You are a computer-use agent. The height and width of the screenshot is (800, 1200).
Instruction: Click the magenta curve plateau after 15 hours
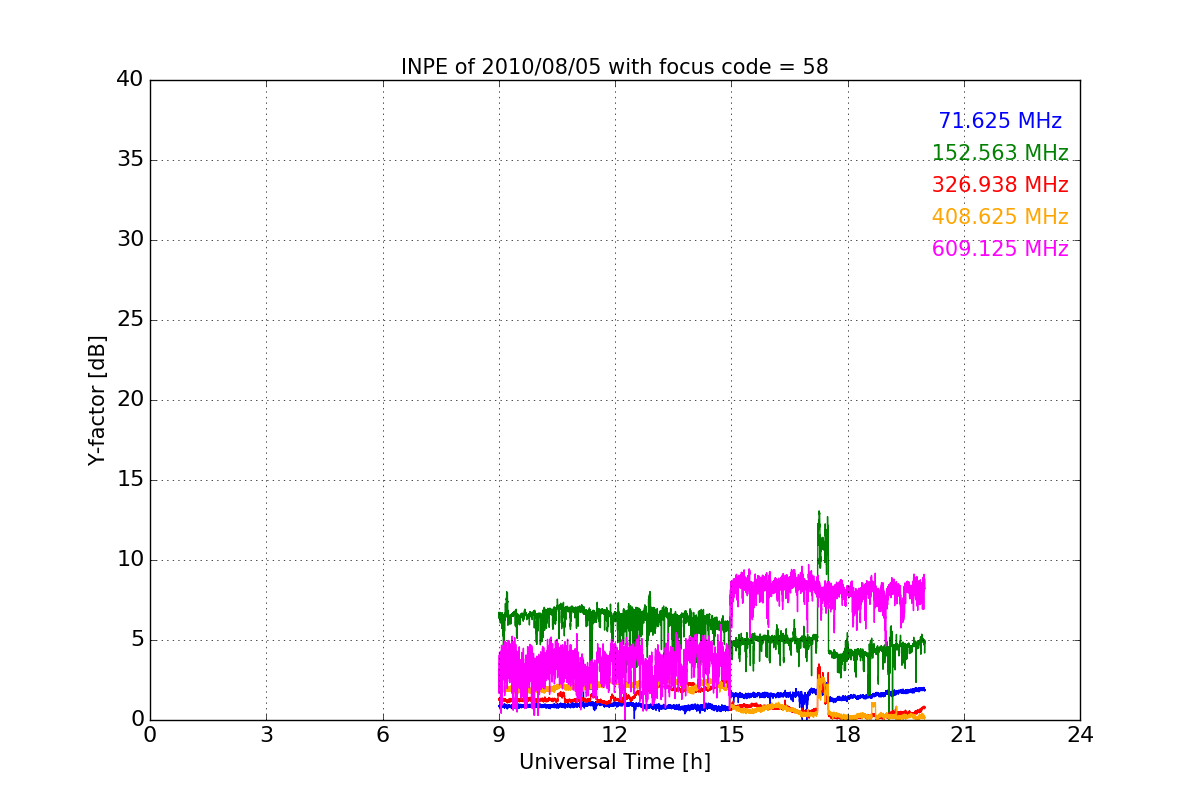coord(828,590)
